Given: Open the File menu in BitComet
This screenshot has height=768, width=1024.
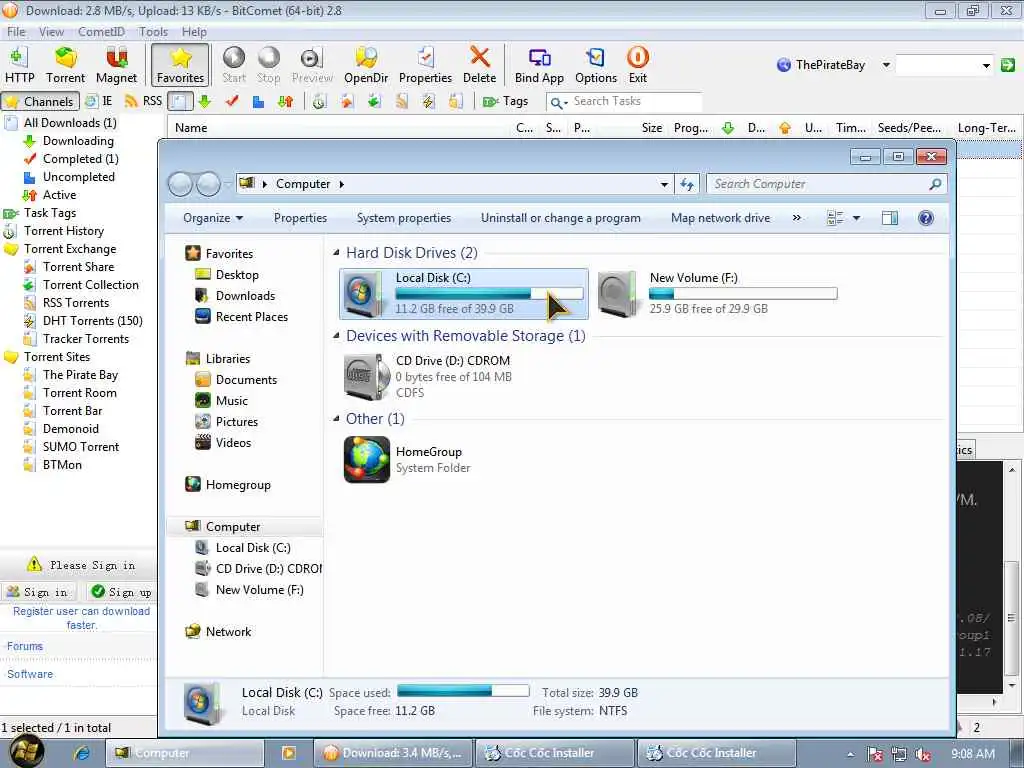Looking at the screenshot, I should (16, 31).
